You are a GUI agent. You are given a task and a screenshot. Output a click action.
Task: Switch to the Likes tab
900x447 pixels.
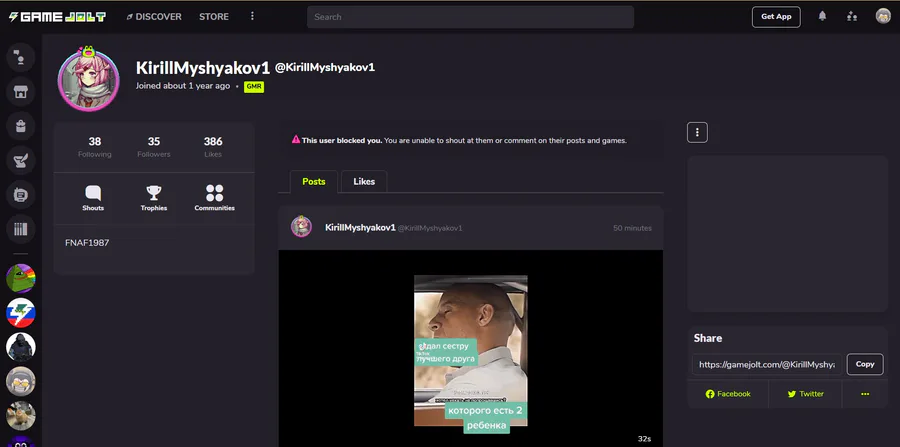364,181
